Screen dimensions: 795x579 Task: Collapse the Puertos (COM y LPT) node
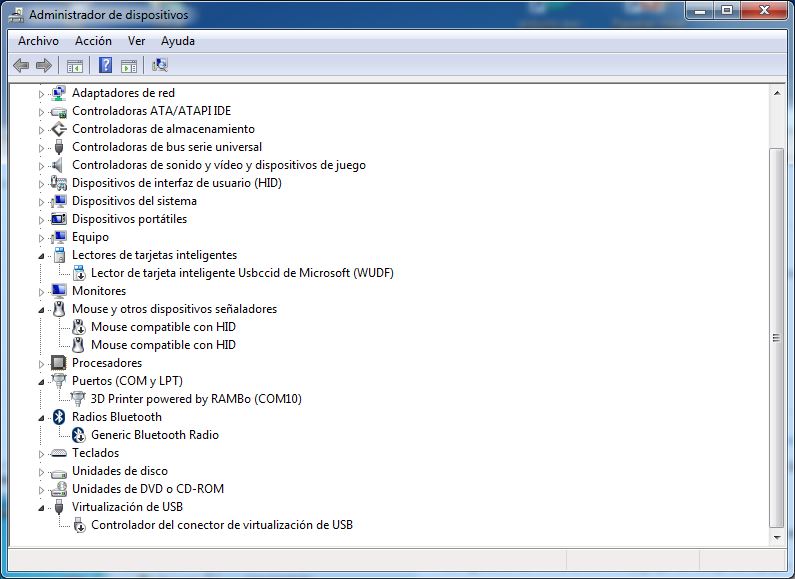coord(42,382)
